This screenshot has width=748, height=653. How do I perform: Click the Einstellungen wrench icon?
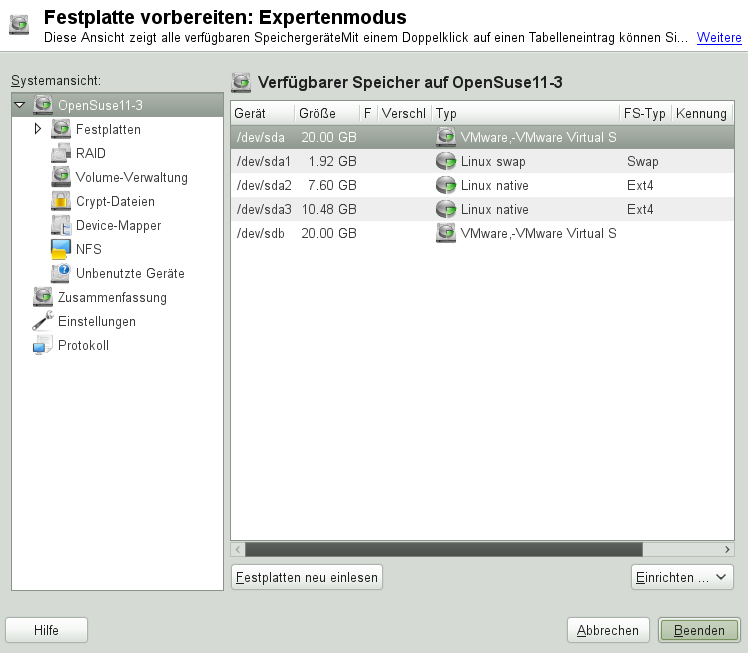(42, 321)
